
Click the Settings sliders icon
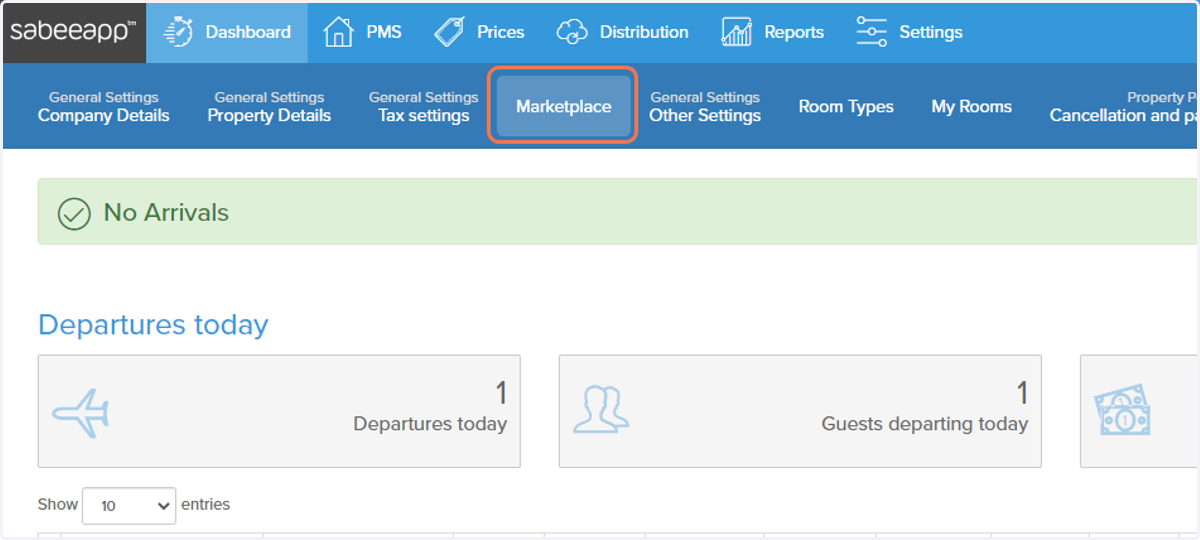click(872, 32)
